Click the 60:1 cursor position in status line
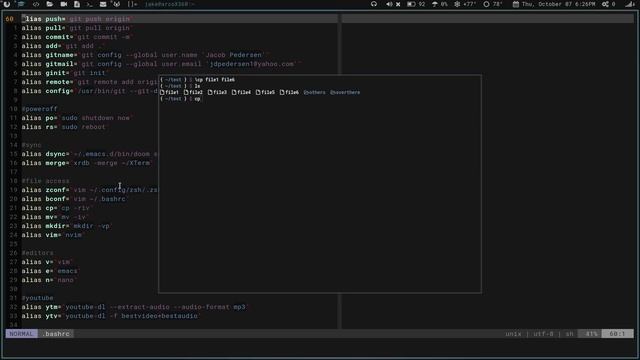Screen dimensions: 640x360 click(x=617, y=334)
